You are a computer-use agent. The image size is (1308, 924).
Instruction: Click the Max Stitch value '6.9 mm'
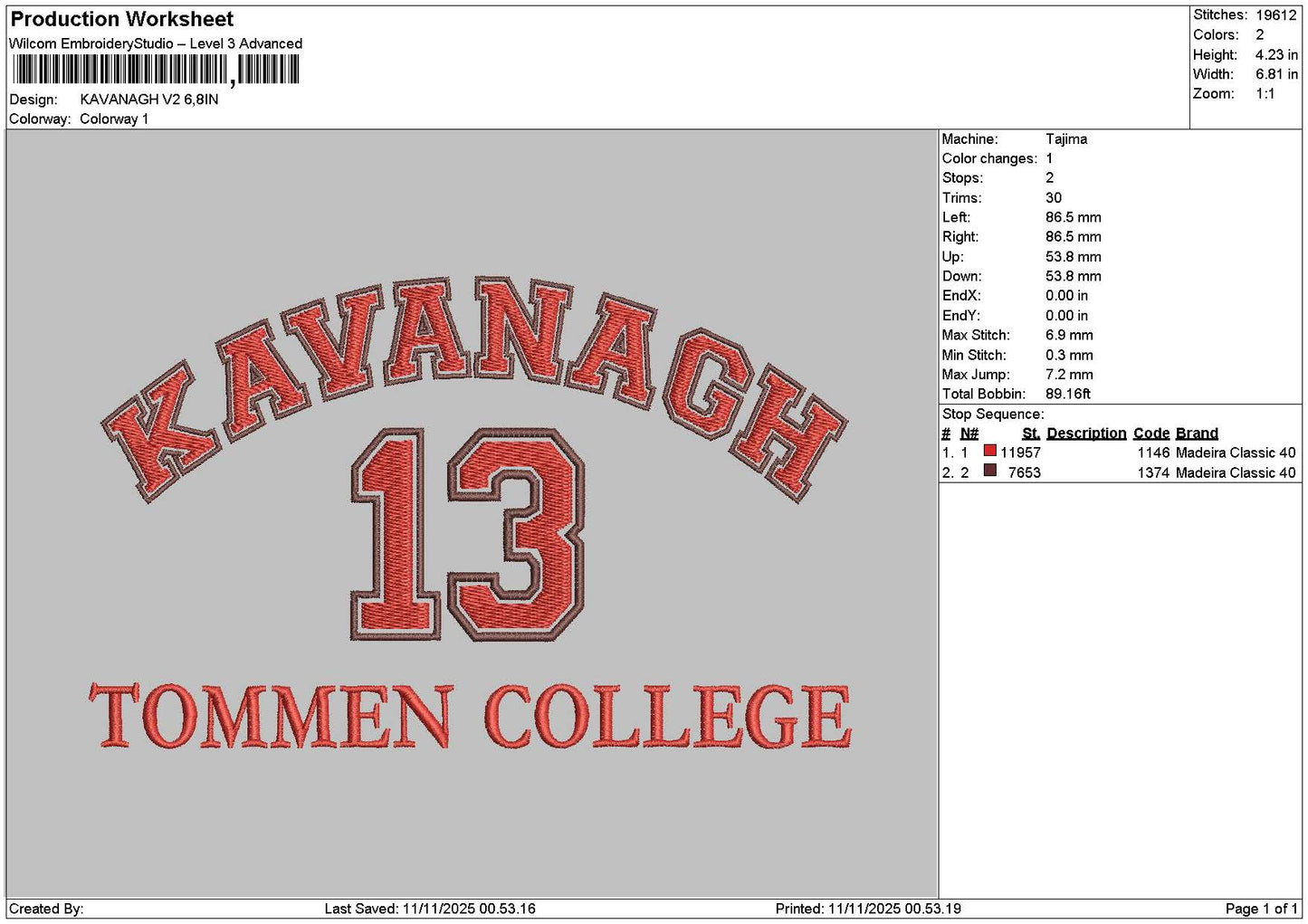tap(1069, 336)
